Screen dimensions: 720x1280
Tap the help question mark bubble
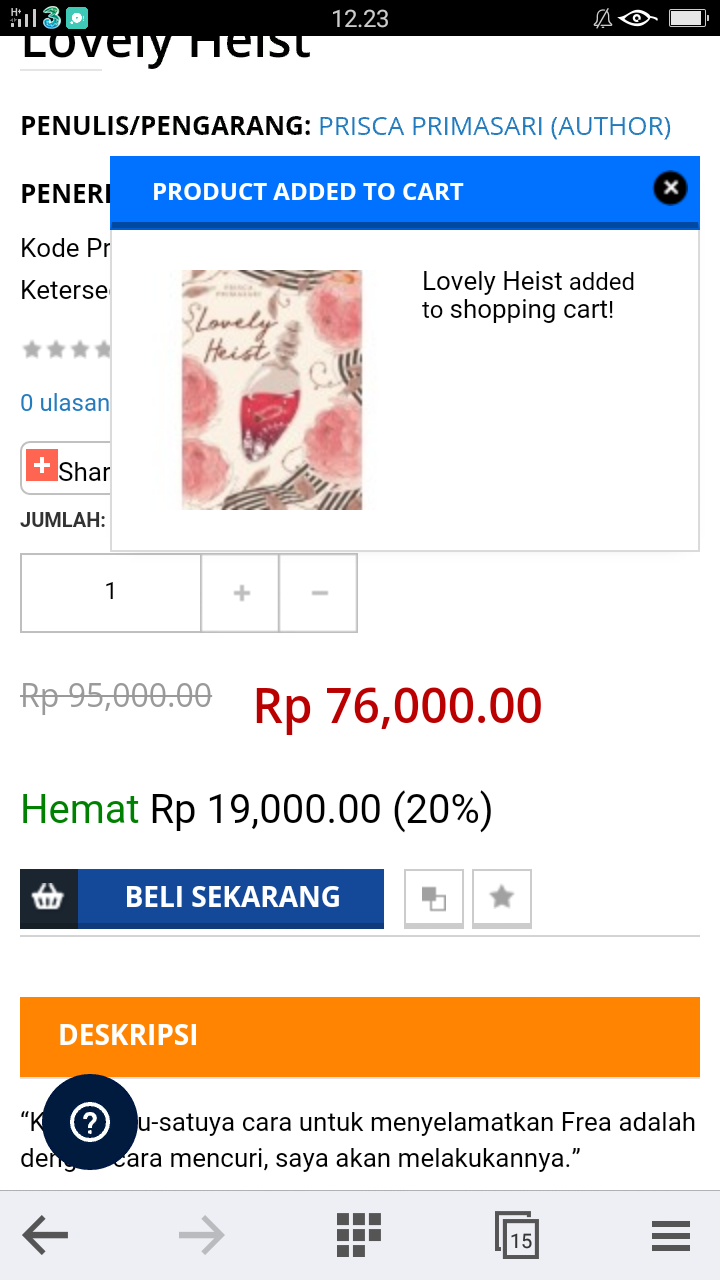[x=90, y=1122]
